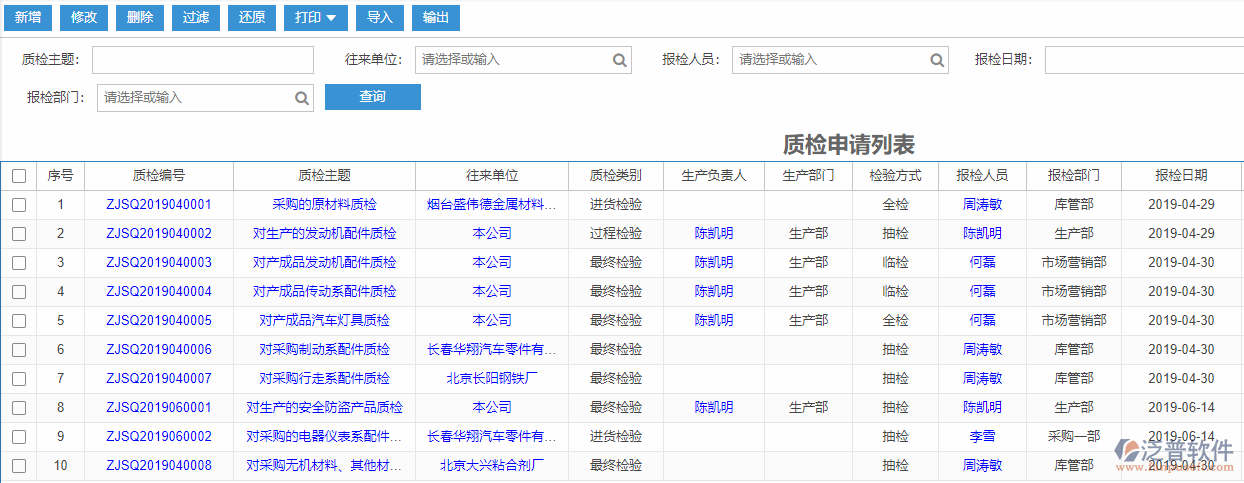Check the box for row ZJSQ2019040006
1244x483 pixels.
[x=19, y=350]
